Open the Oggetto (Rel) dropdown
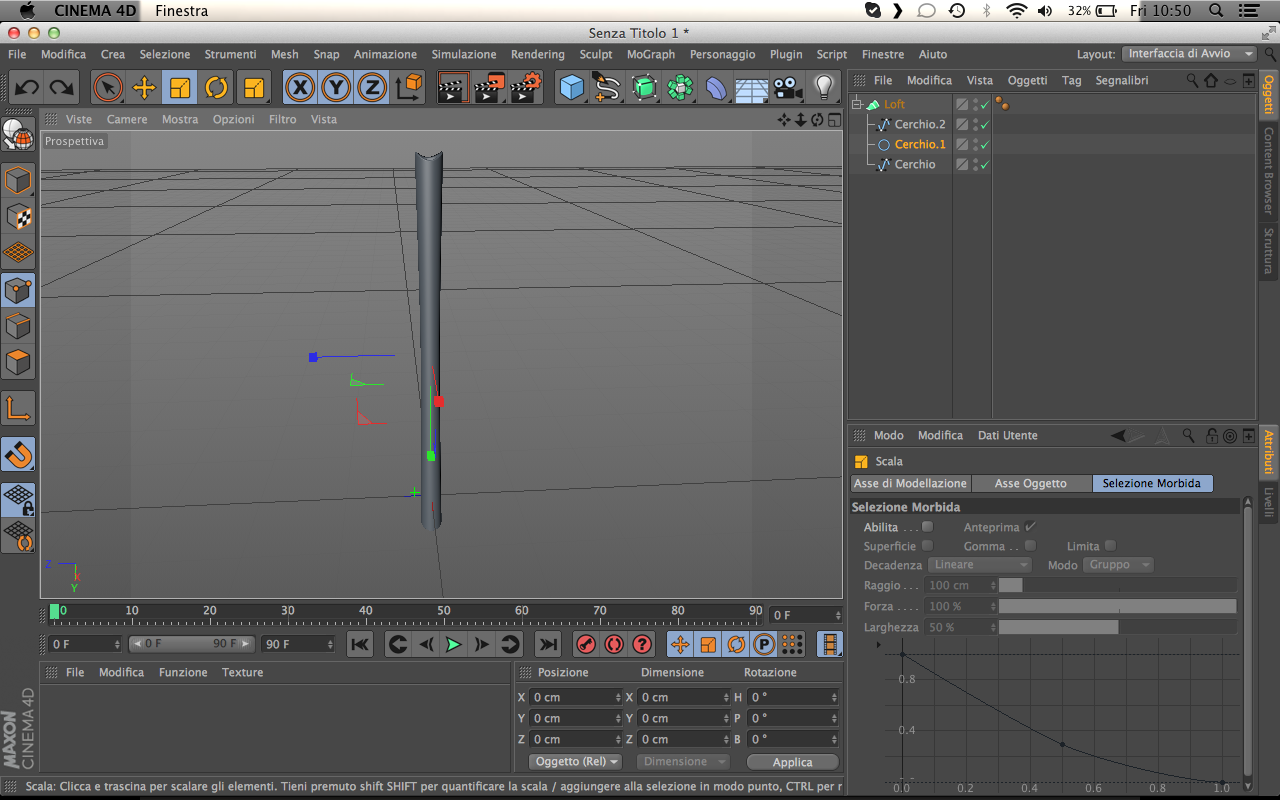The height and width of the screenshot is (800, 1280). (x=576, y=762)
